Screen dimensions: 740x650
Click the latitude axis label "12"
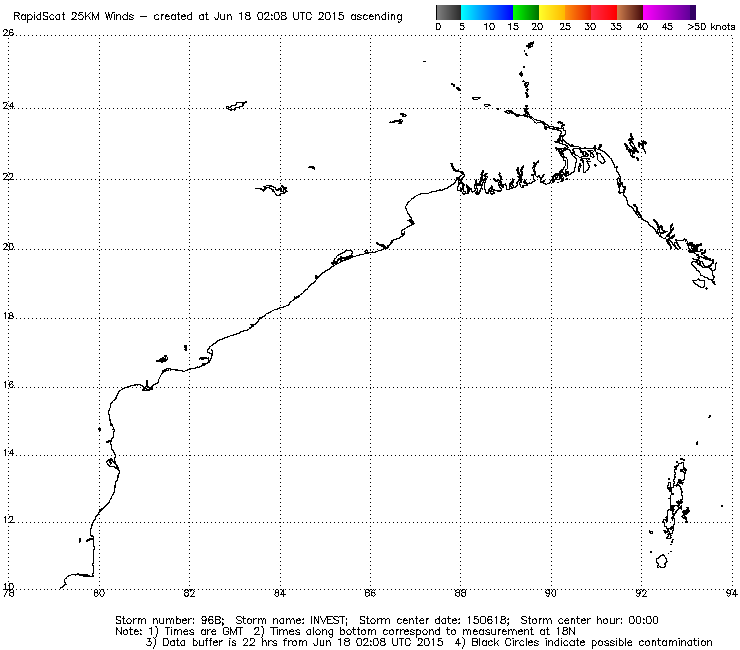click(x=8, y=520)
